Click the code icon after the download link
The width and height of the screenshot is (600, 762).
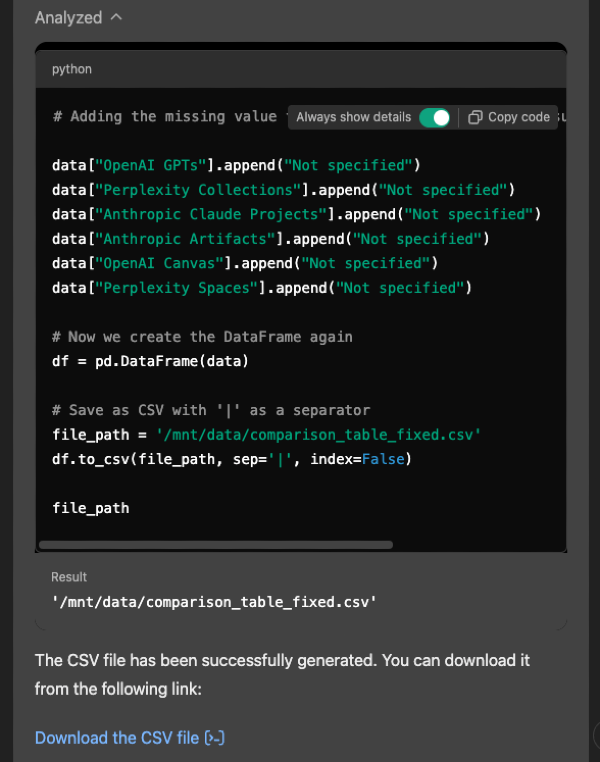click(214, 738)
